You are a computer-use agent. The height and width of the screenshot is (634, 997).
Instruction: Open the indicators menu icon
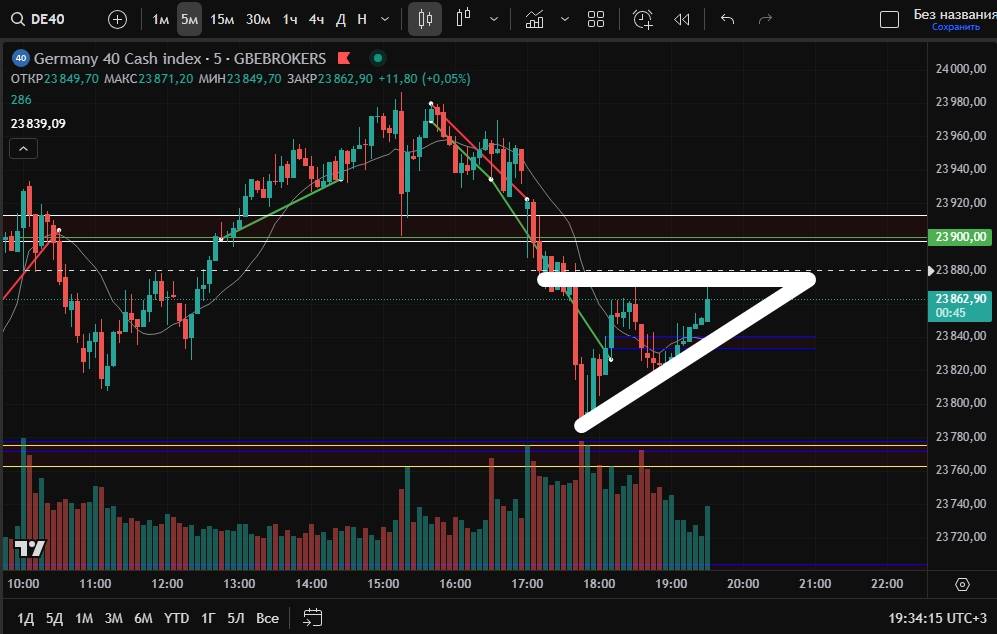click(535, 19)
